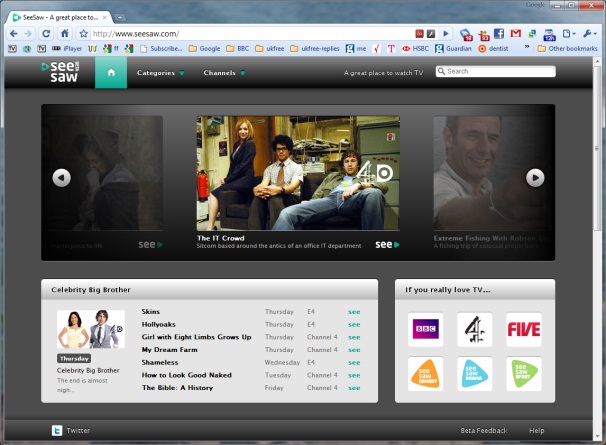
Task: Open the Shameless programme link
Action: click(x=160, y=362)
